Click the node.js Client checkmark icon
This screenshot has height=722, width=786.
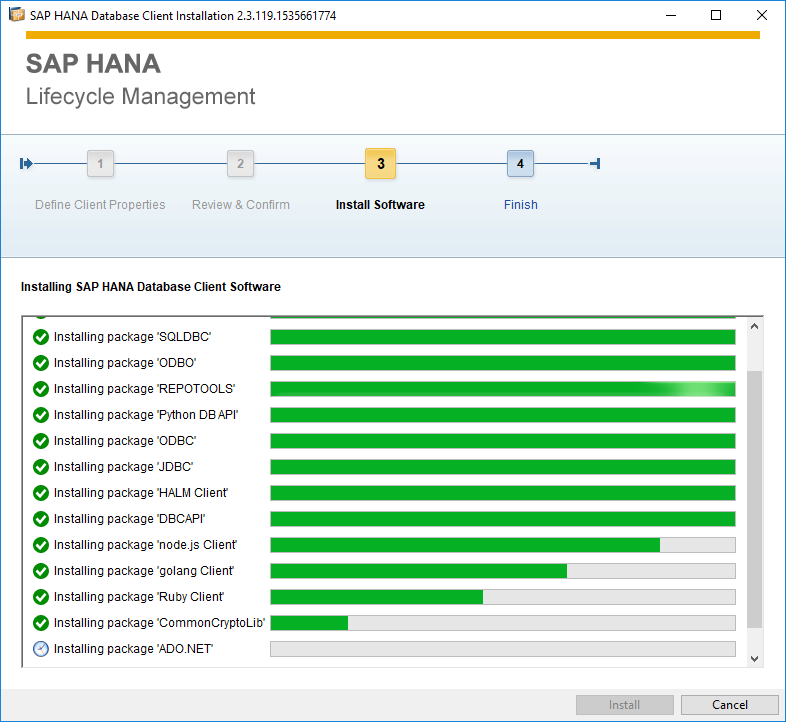click(x=41, y=545)
